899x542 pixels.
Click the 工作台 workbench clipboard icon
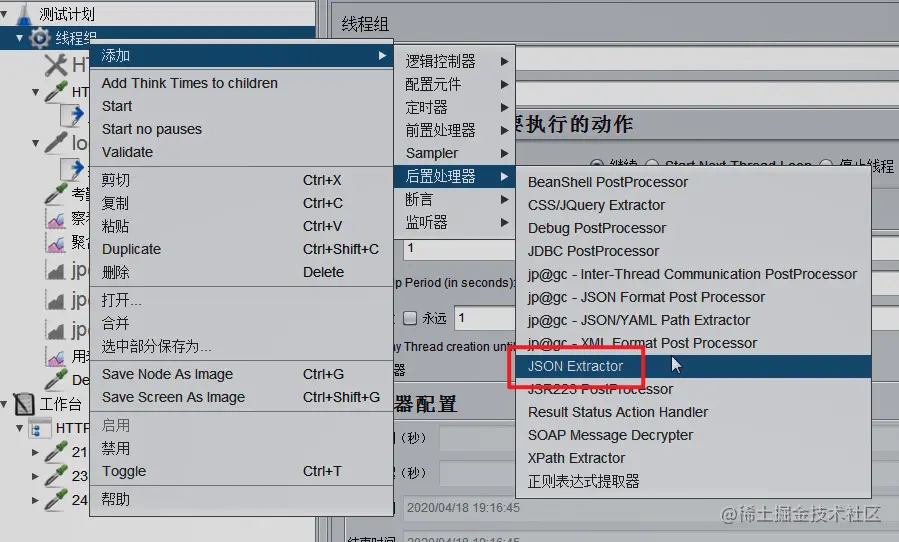click(24, 404)
